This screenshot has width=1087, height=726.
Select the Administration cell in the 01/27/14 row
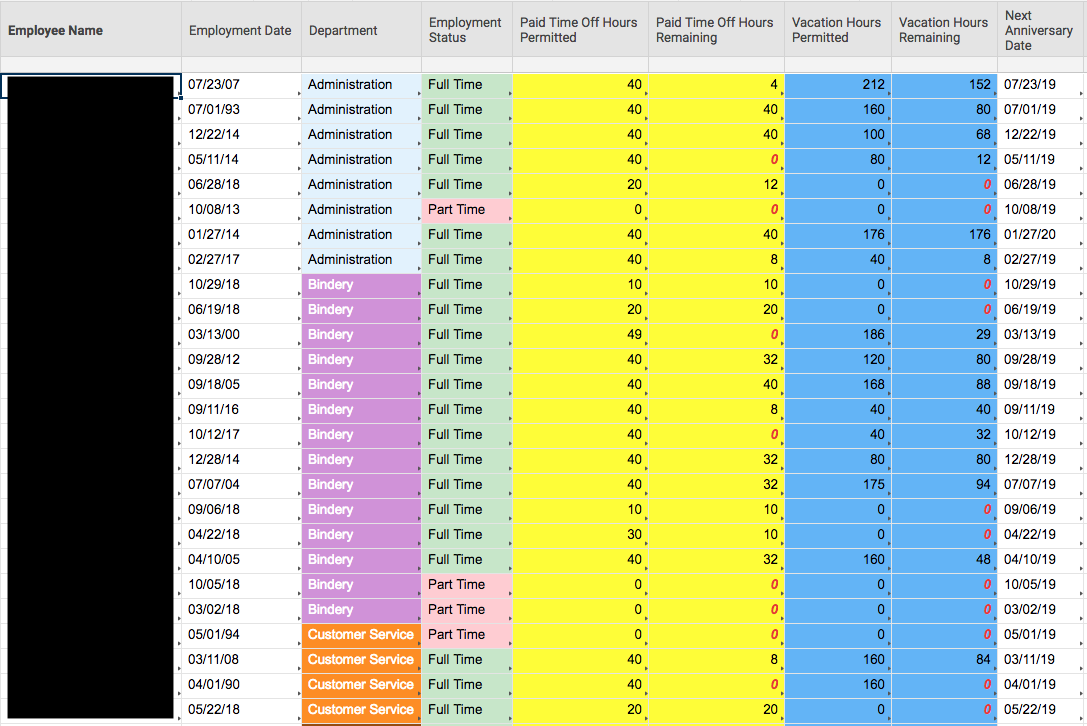pyautogui.click(x=361, y=234)
